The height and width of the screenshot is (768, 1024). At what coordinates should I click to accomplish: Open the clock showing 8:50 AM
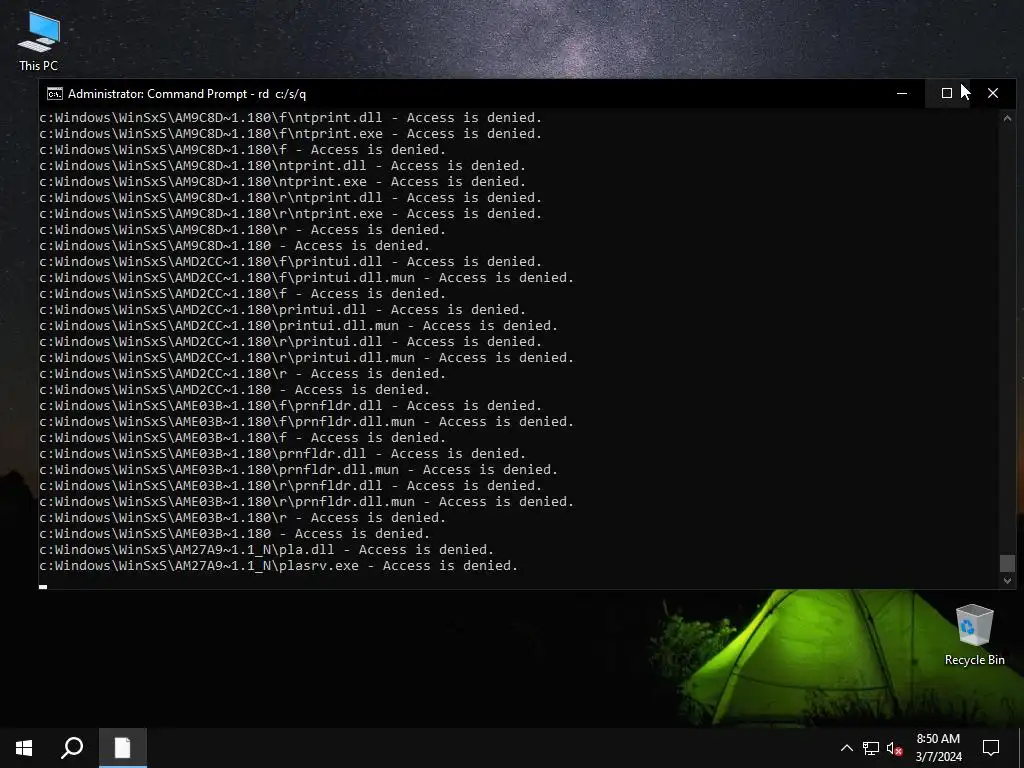pos(938,748)
